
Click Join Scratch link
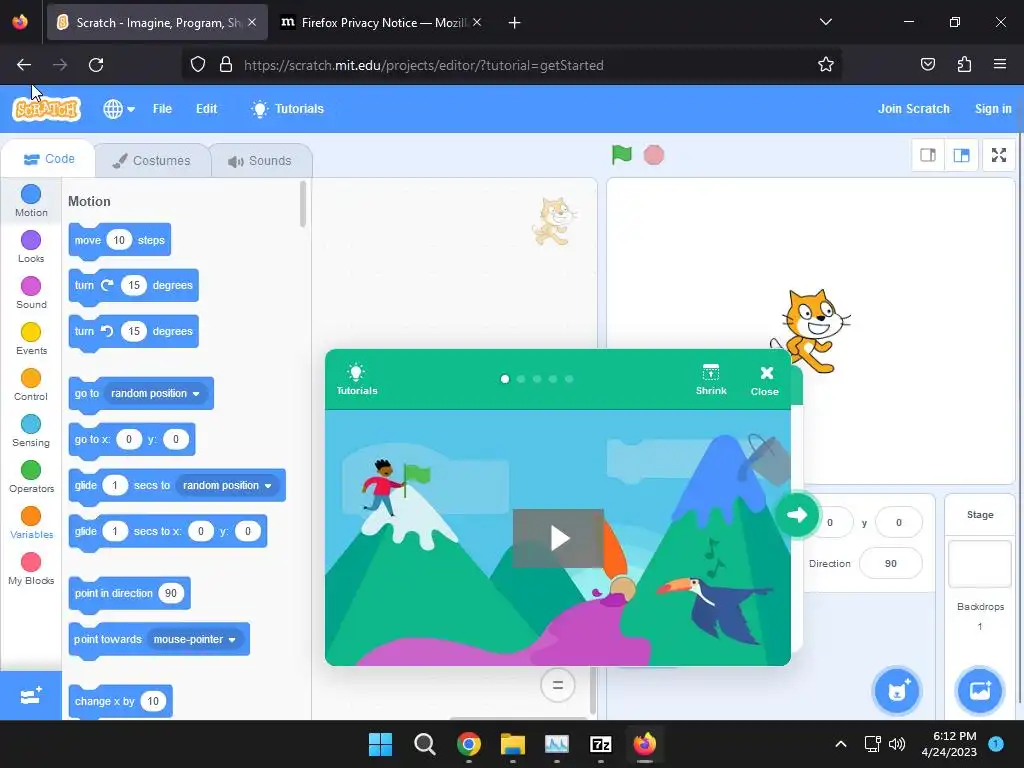[x=913, y=108]
